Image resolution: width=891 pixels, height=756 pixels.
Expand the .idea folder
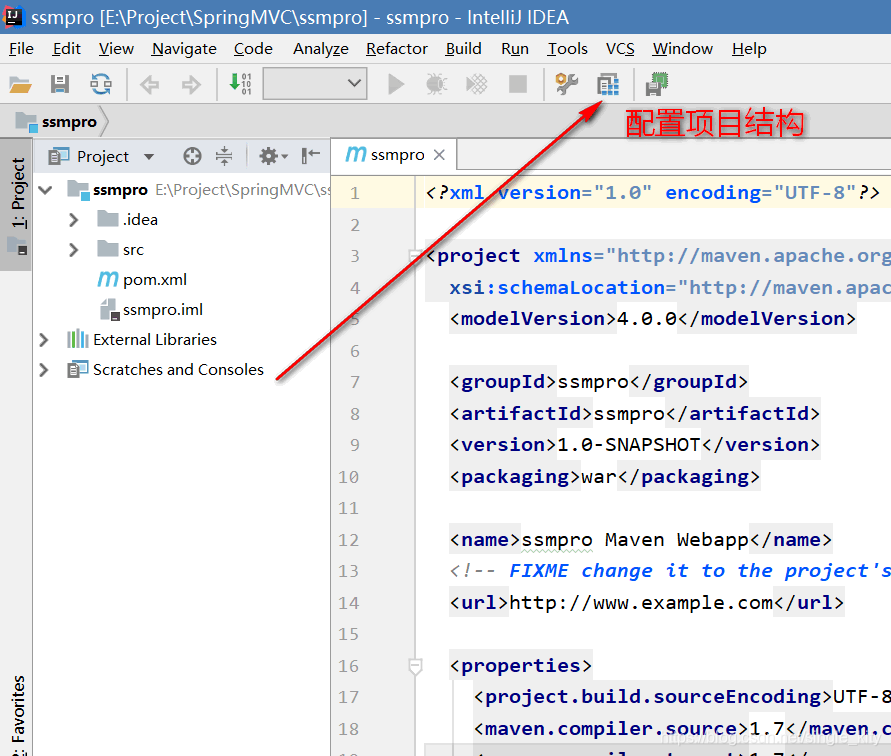pyautogui.click(x=73, y=220)
